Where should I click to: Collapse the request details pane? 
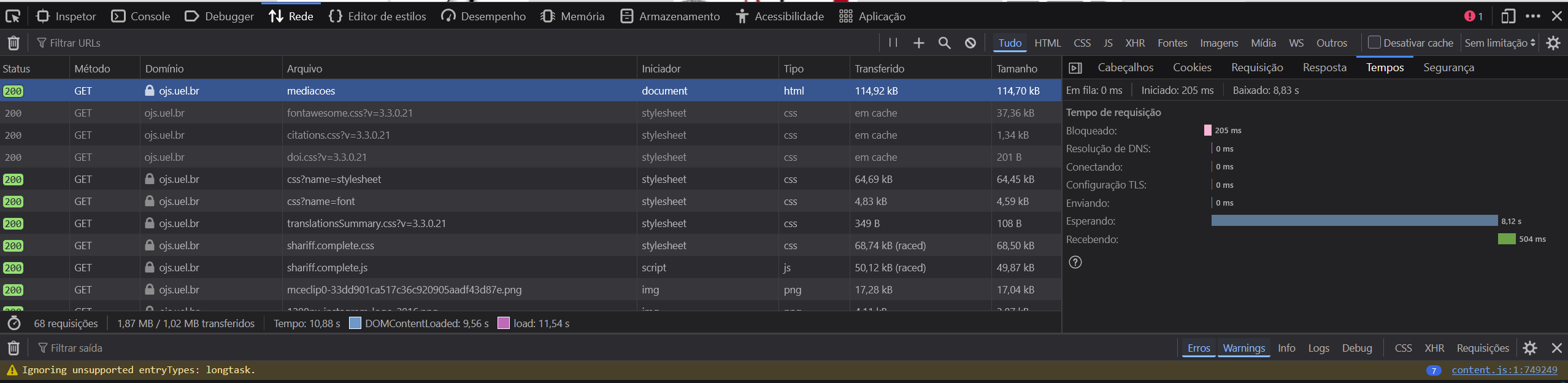pos(1075,68)
